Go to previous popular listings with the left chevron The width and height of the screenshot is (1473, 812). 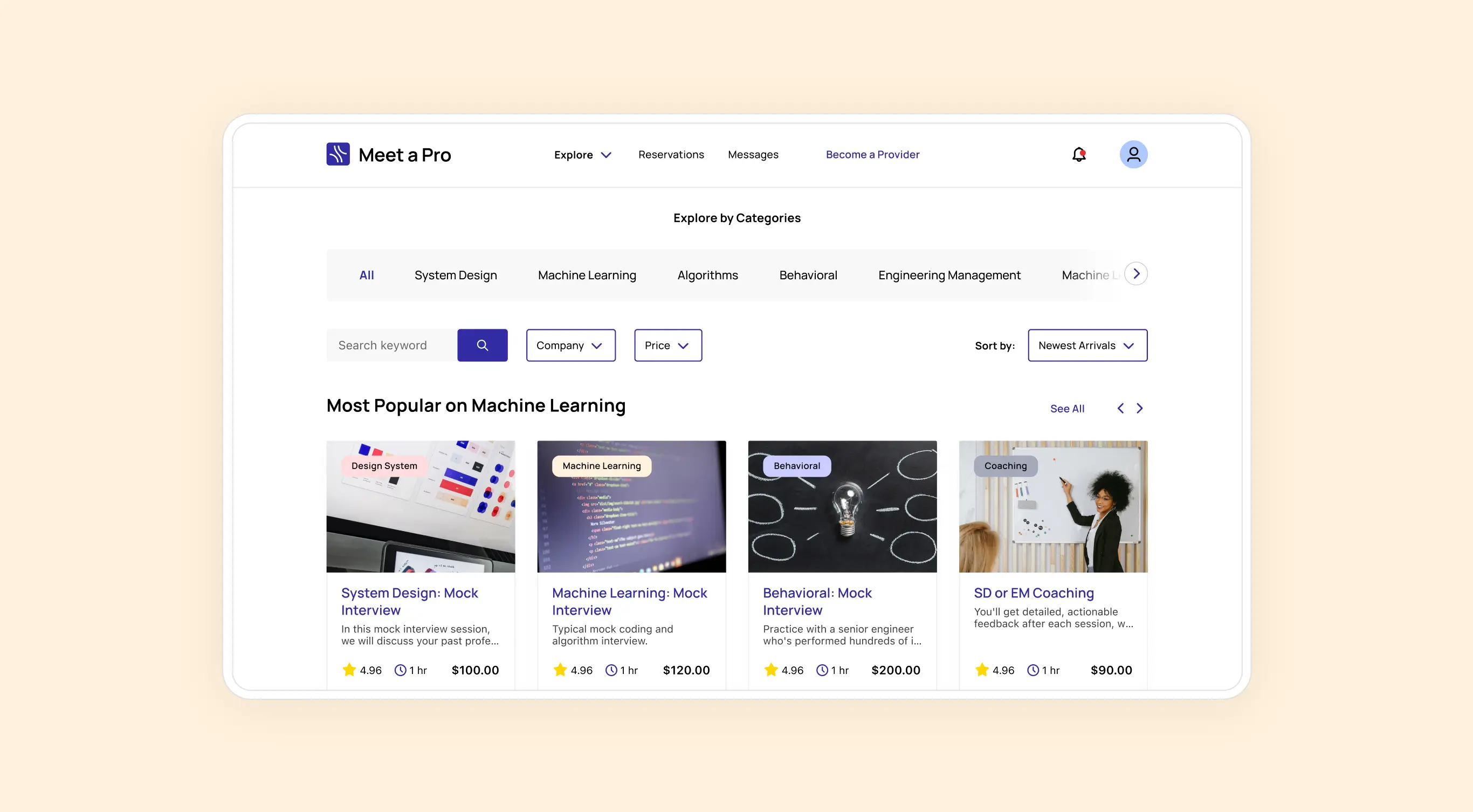[1120, 408]
